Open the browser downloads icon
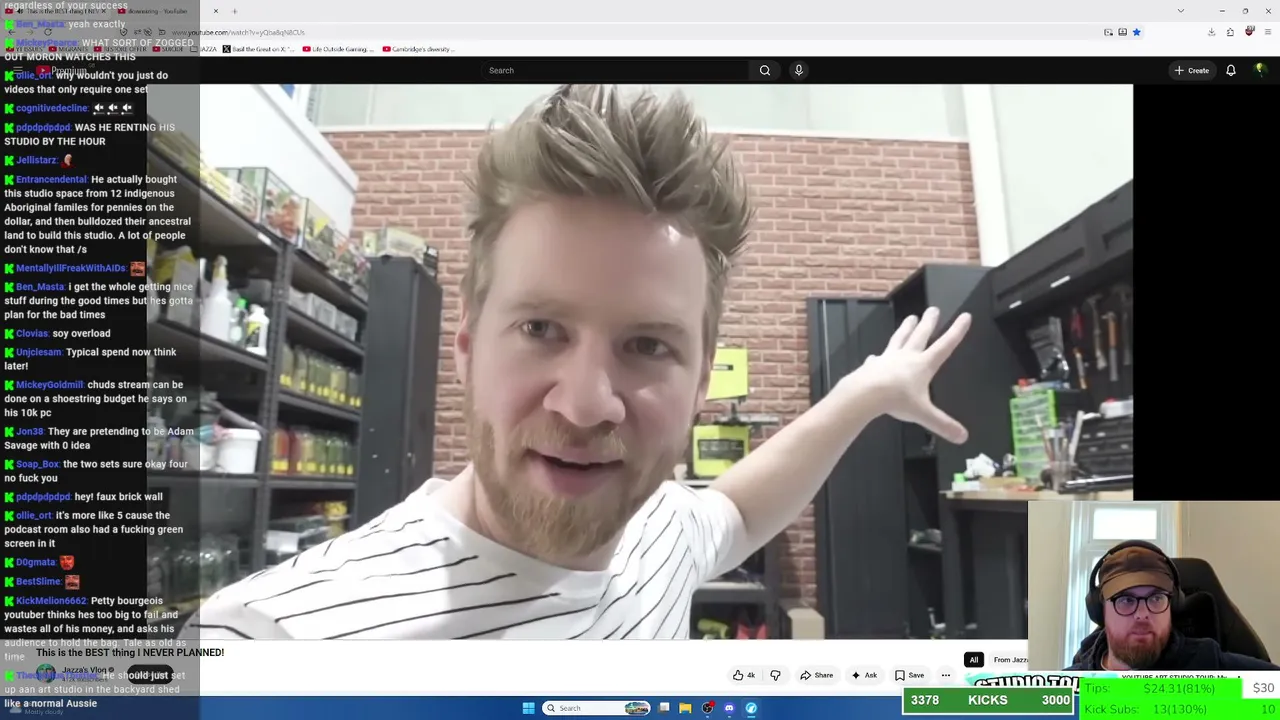The image size is (1280, 720). [x=1211, y=32]
